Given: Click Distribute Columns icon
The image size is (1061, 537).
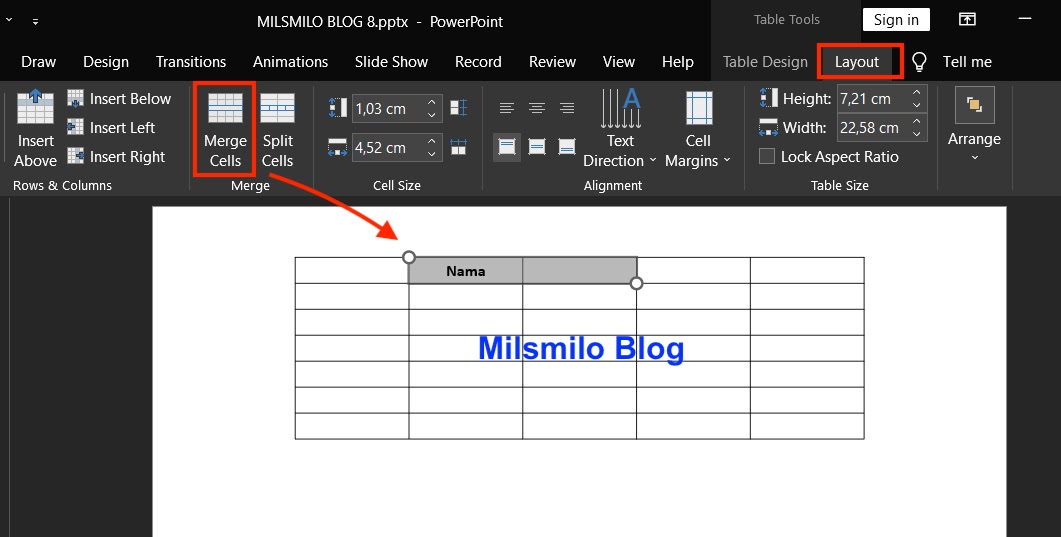Looking at the screenshot, I should [x=459, y=147].
